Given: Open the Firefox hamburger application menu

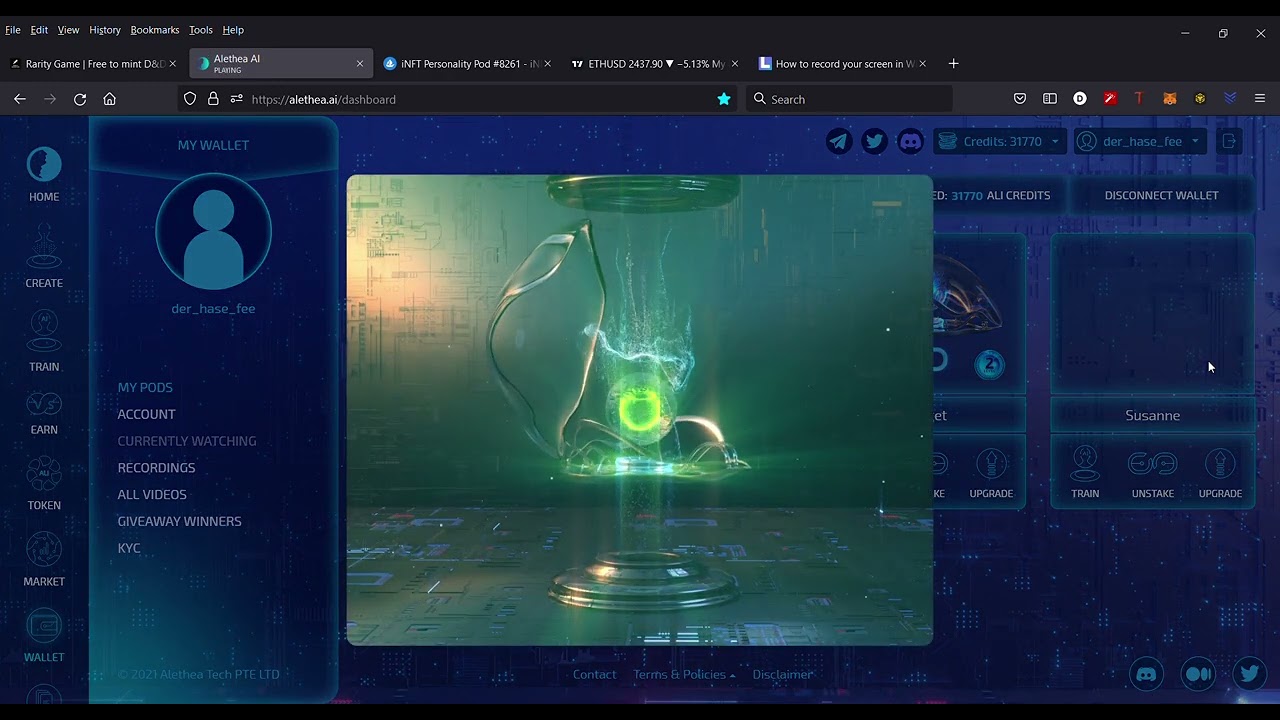Looking at the screenshot, I should point(1260,99).
